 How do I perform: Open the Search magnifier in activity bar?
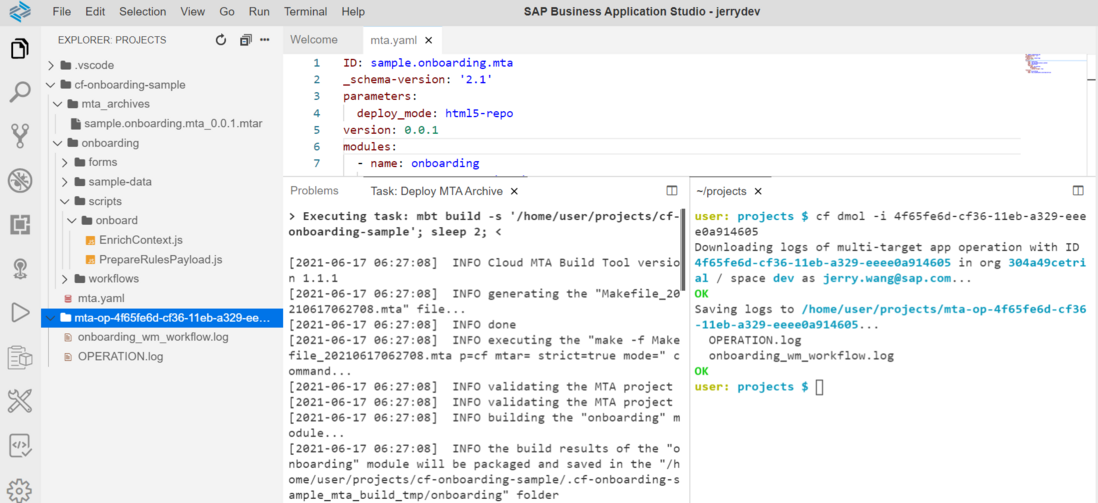[20, 92]
